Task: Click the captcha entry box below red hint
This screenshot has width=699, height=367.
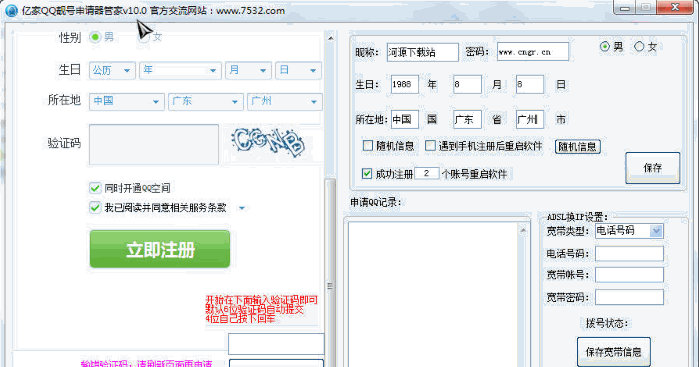Action: click(x=276, y=344)
